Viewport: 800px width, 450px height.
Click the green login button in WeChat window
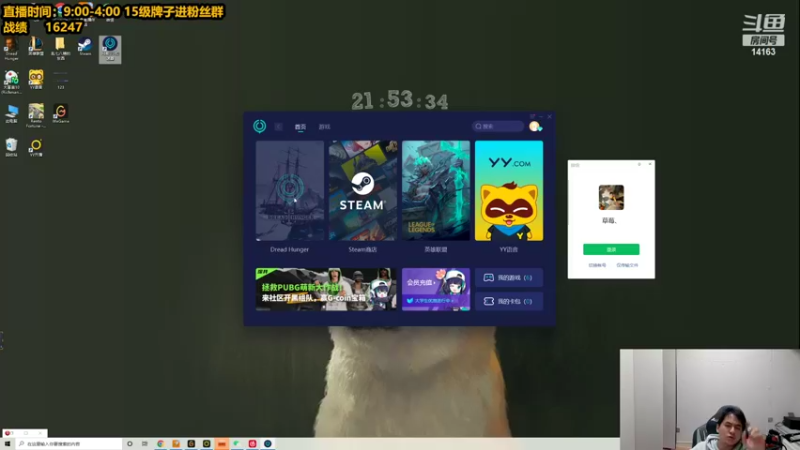(611, 249)
